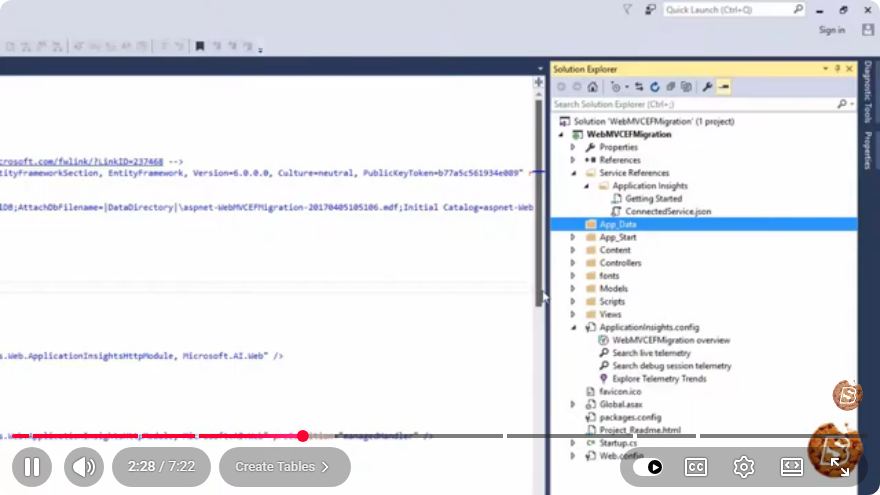Click the video progress bar scrubber dot
Screen dimensions: 880x495
(x=302, y=436)
